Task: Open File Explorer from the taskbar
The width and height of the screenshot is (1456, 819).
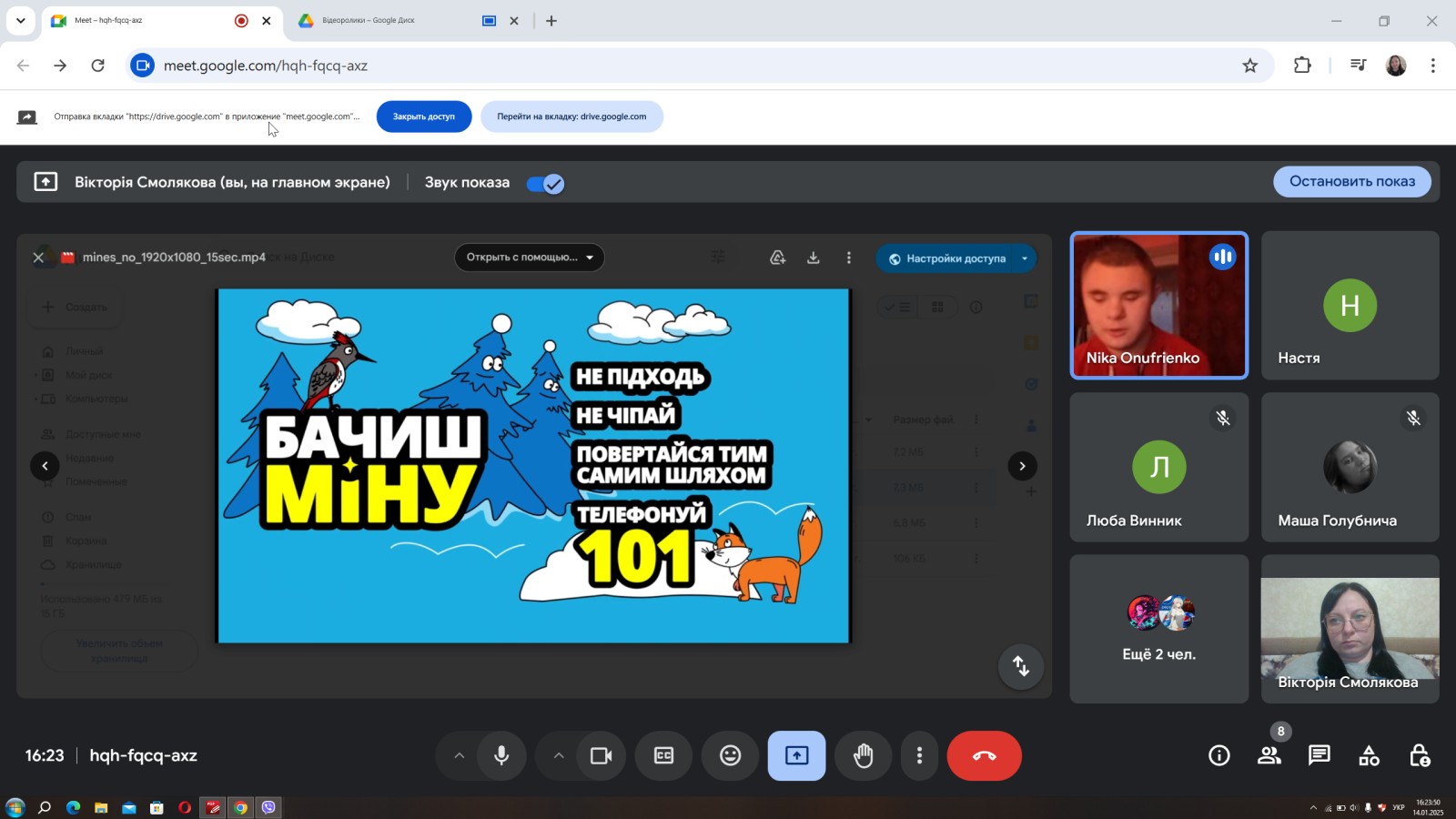Action: coord(101,807)
